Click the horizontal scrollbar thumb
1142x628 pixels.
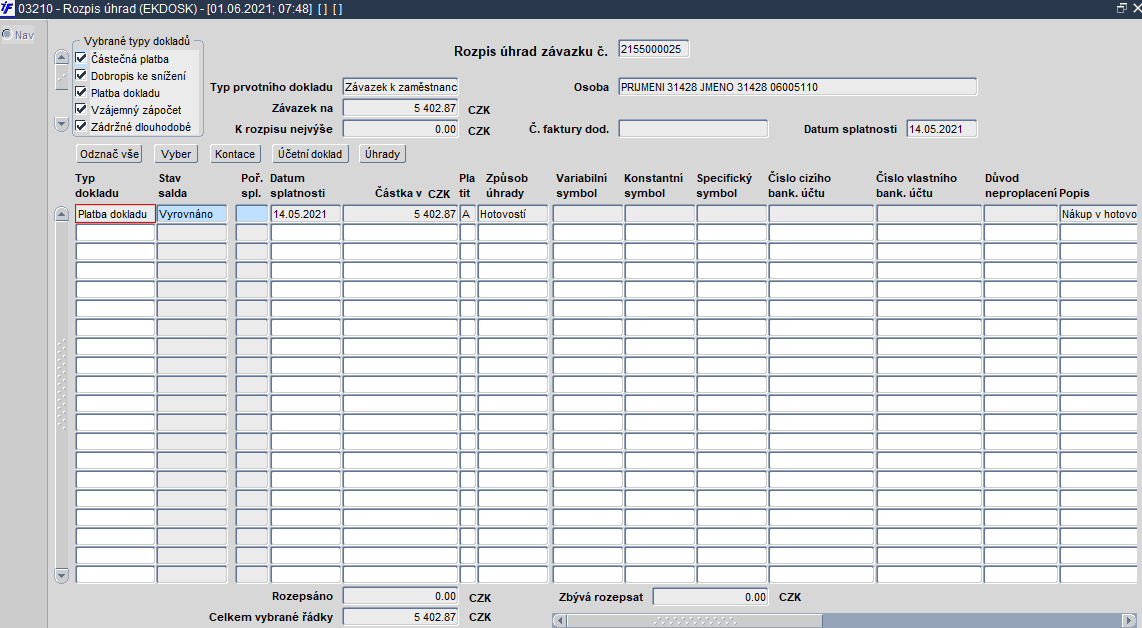(x=694, y=621)
